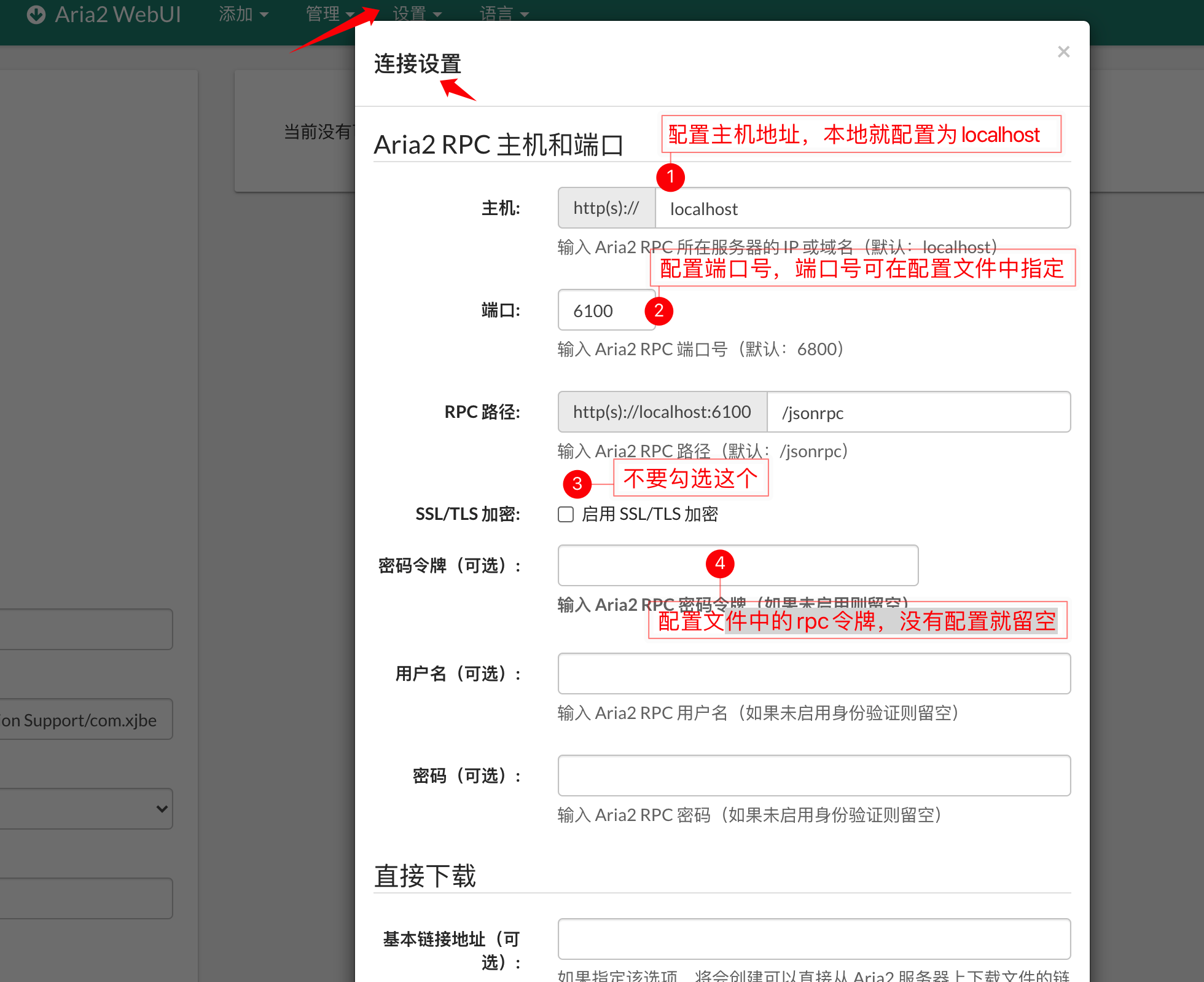Focus the 密码 password input field
This screenshot has height=982, width=1204.
pos(813,776)
